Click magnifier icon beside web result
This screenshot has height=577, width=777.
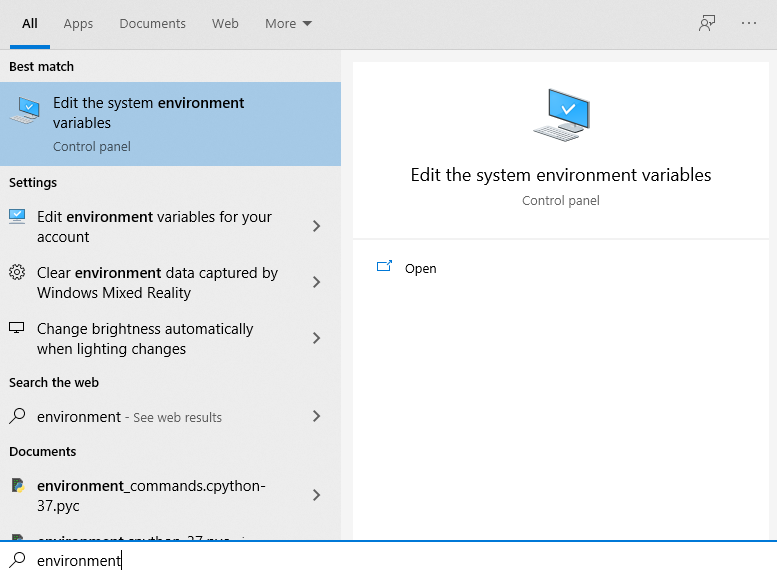coord(17,416)
